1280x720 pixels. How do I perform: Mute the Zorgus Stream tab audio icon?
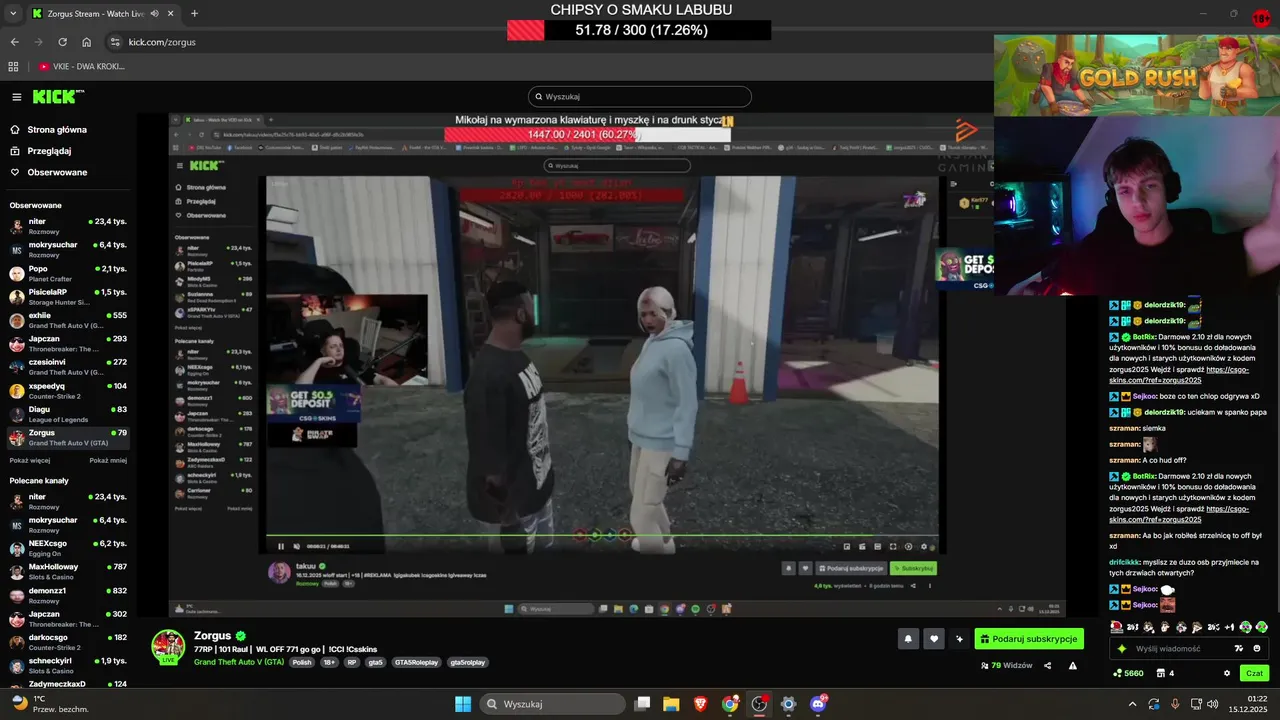(x=154, y=14)
